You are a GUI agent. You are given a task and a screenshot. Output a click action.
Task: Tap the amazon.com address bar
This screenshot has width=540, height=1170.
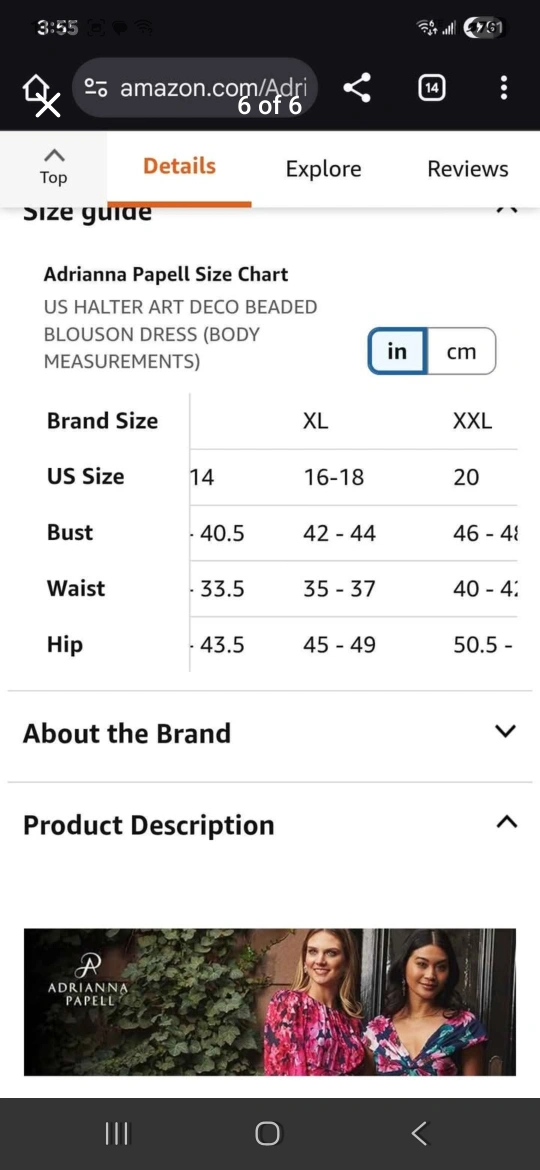(x=195, y=88)
